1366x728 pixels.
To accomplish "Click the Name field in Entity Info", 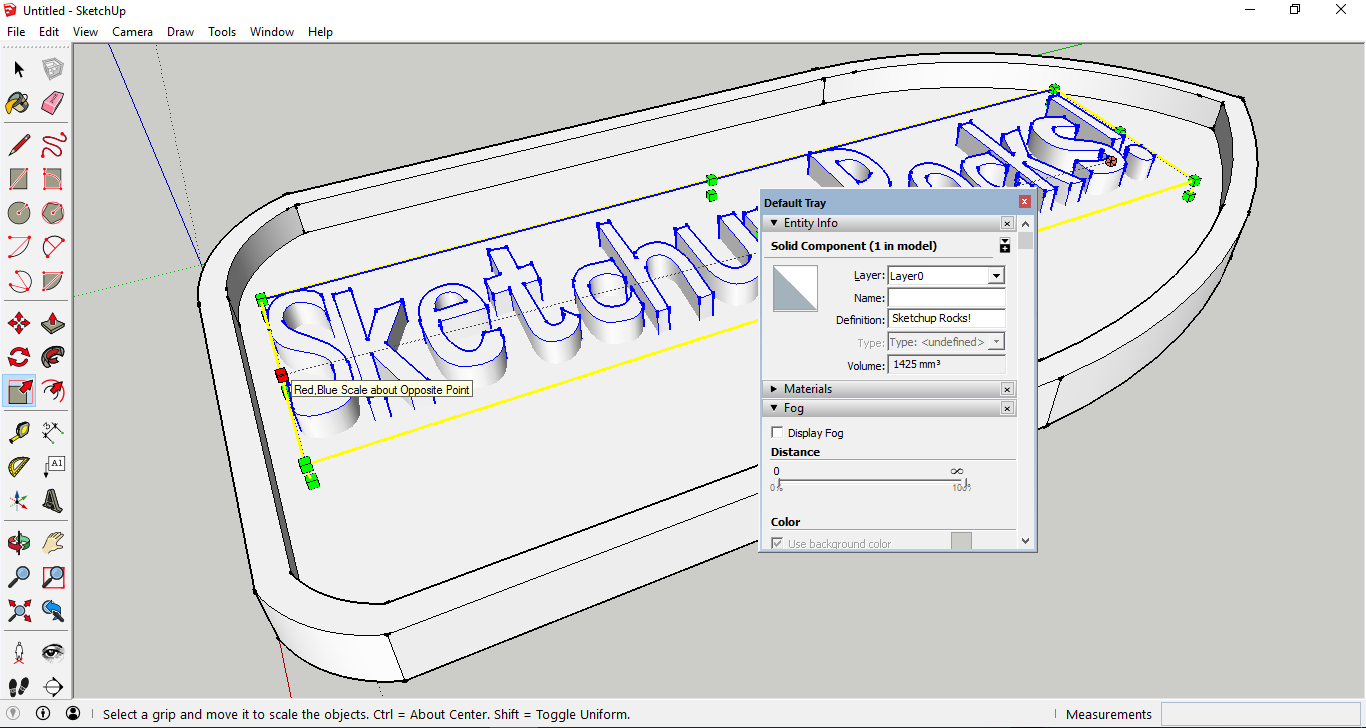I will point(946,298).
